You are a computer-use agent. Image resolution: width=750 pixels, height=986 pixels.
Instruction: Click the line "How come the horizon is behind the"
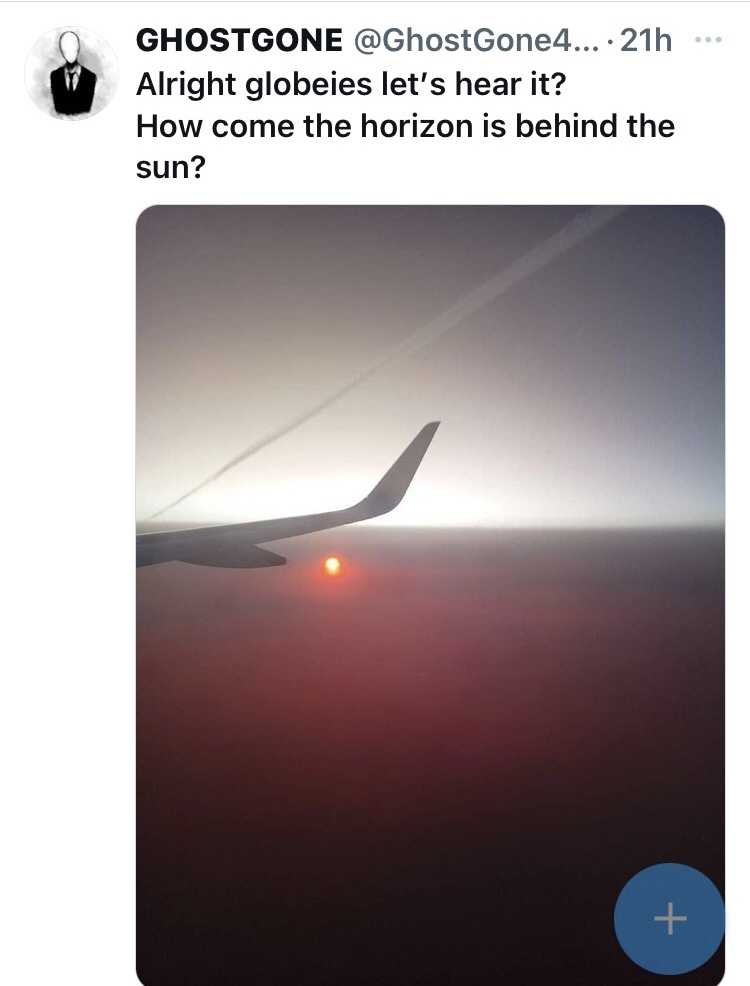(405, 126)
